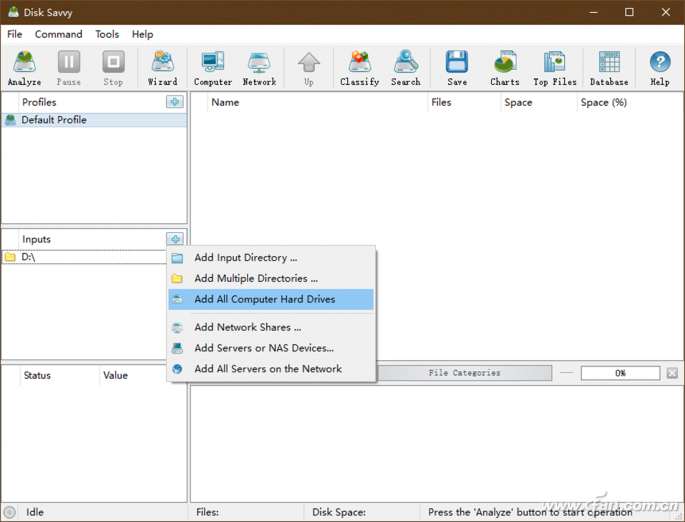
Task: Click the Stop toolbar icon
Action: [x=113, y=68]
